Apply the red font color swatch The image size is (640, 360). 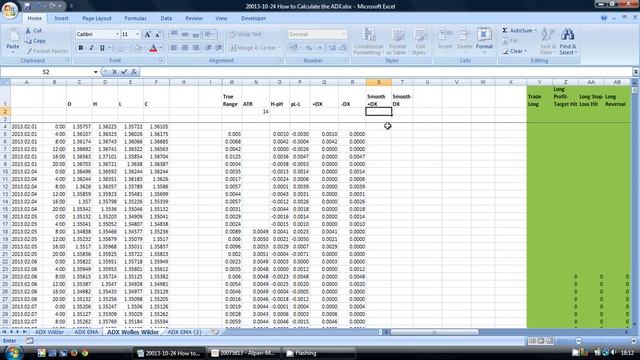click(x=153, y=48)
